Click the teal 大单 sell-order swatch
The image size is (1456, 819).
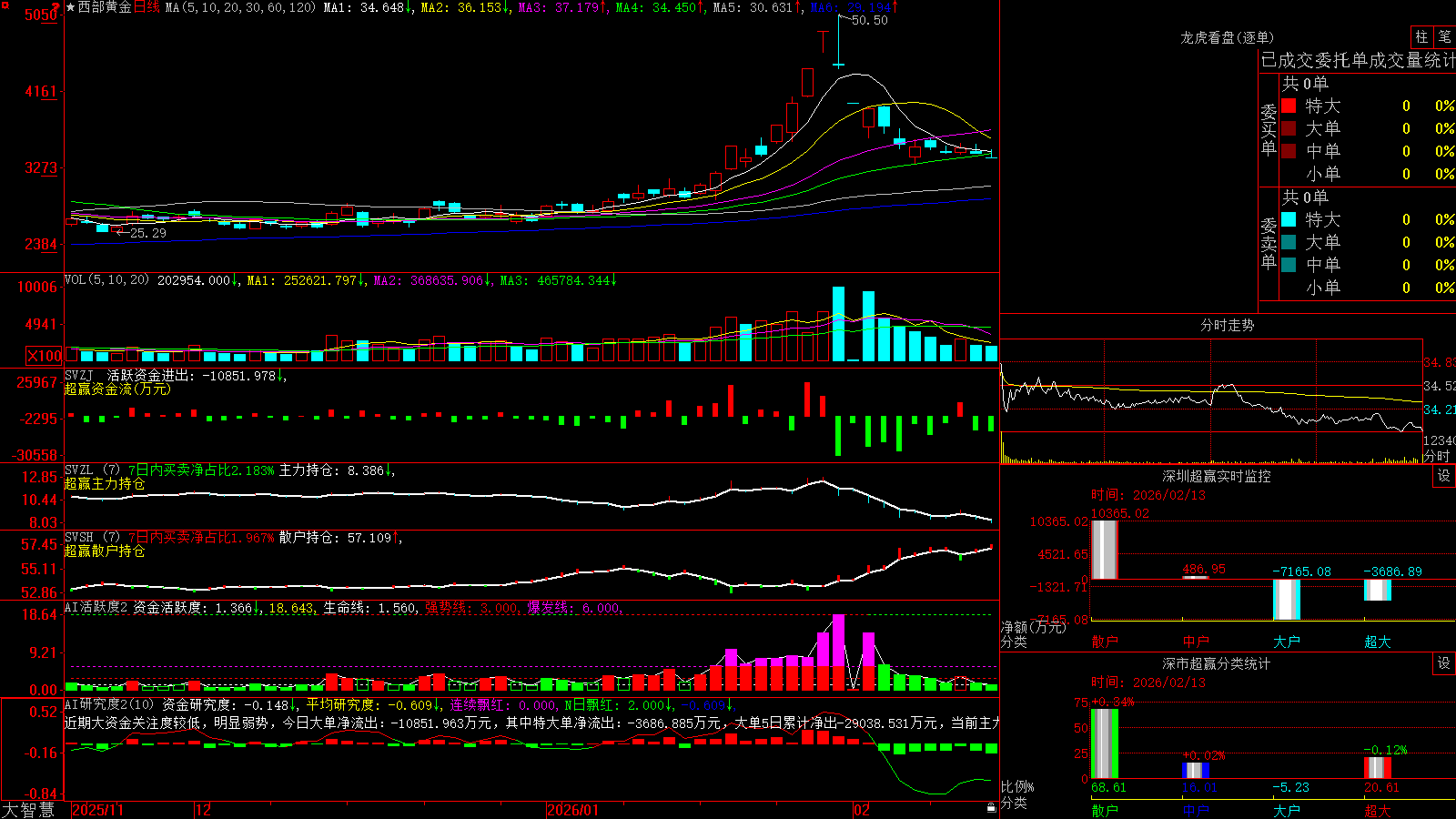[x=1289, y=242]
